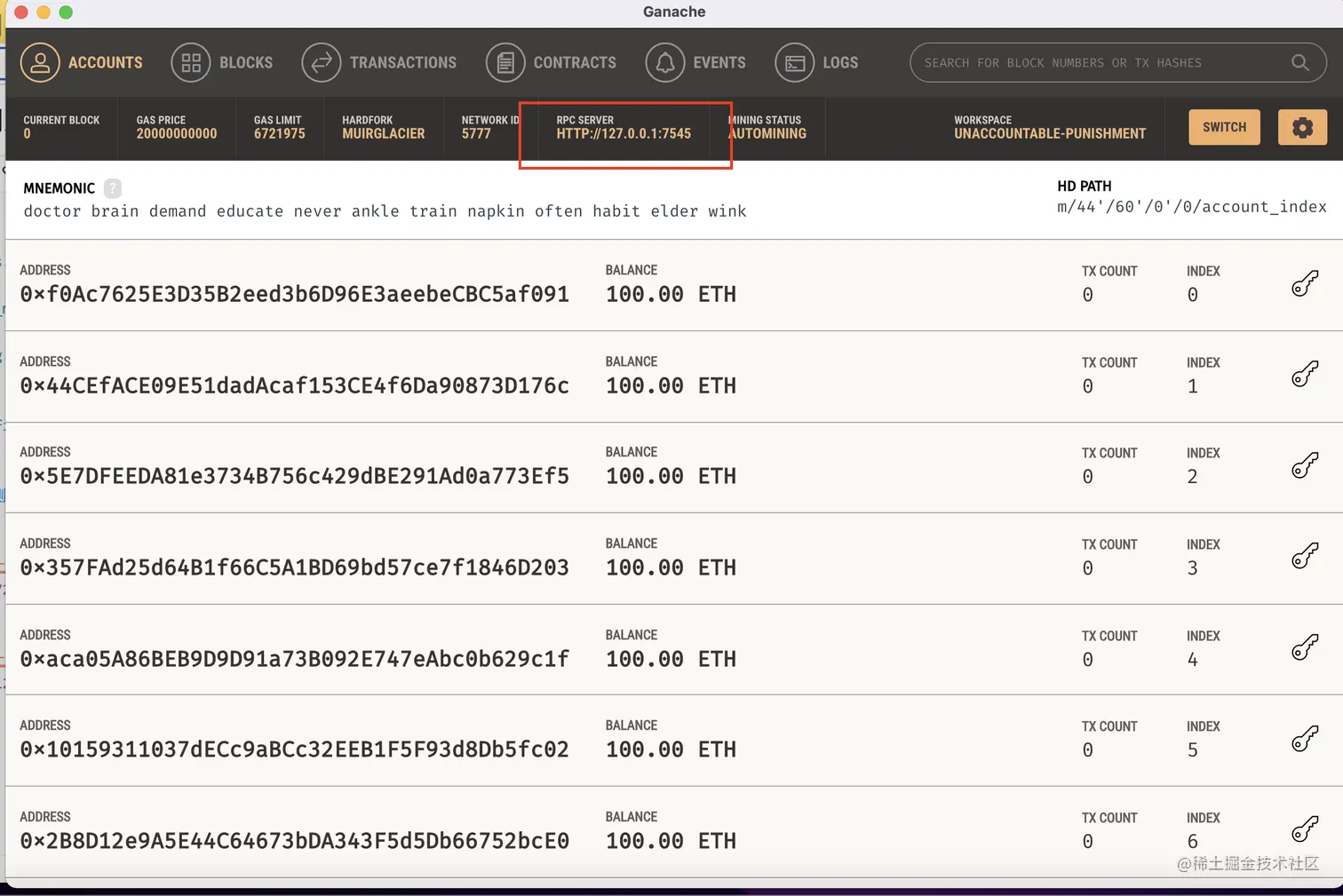Click address 0x357FAd25d64B1f66C5A1BD69bd57ce7f1846D203
The image size is (1343, 896).
295,567
